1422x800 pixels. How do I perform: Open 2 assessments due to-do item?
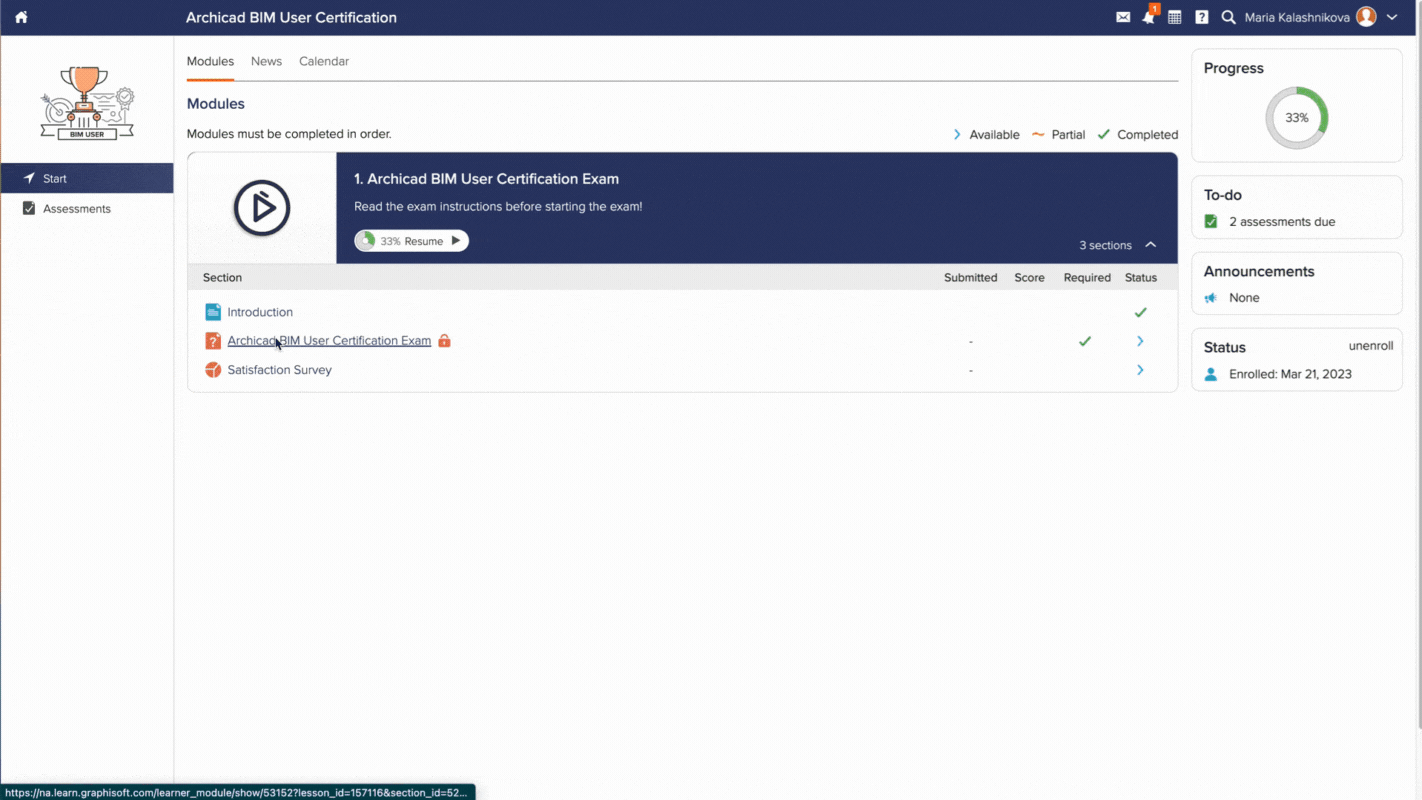(1282, 222)
